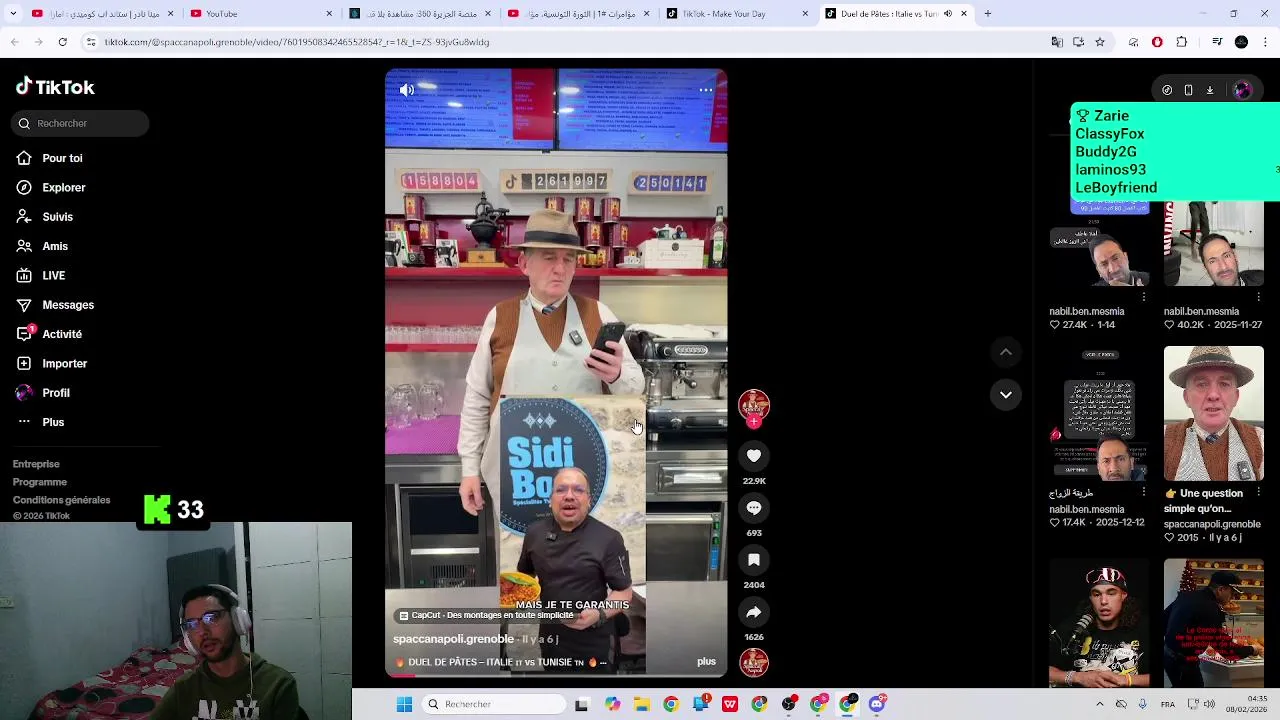Screen dimensions: 1280x720
Task: Click the TikTok Rechercher search field
Action: pyautogui.click(x=82, y=123)
